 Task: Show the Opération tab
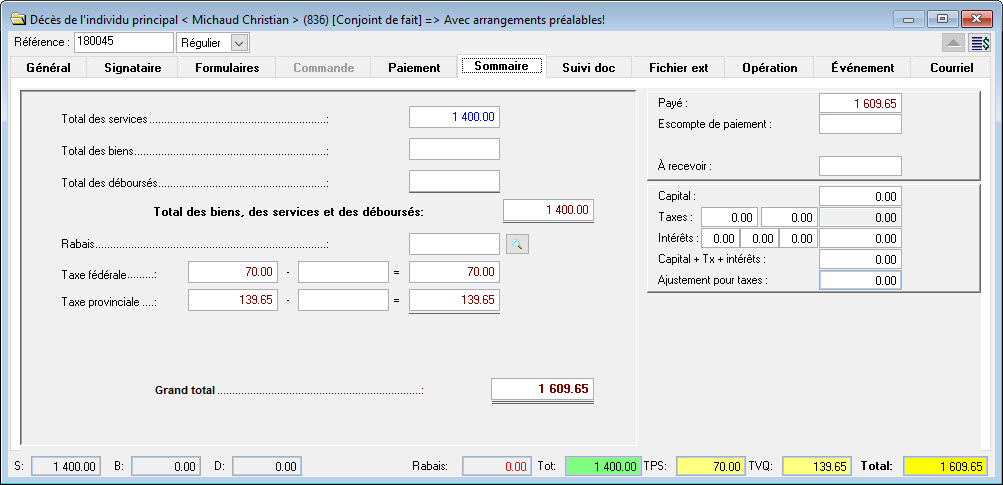(x=769, y=68)
